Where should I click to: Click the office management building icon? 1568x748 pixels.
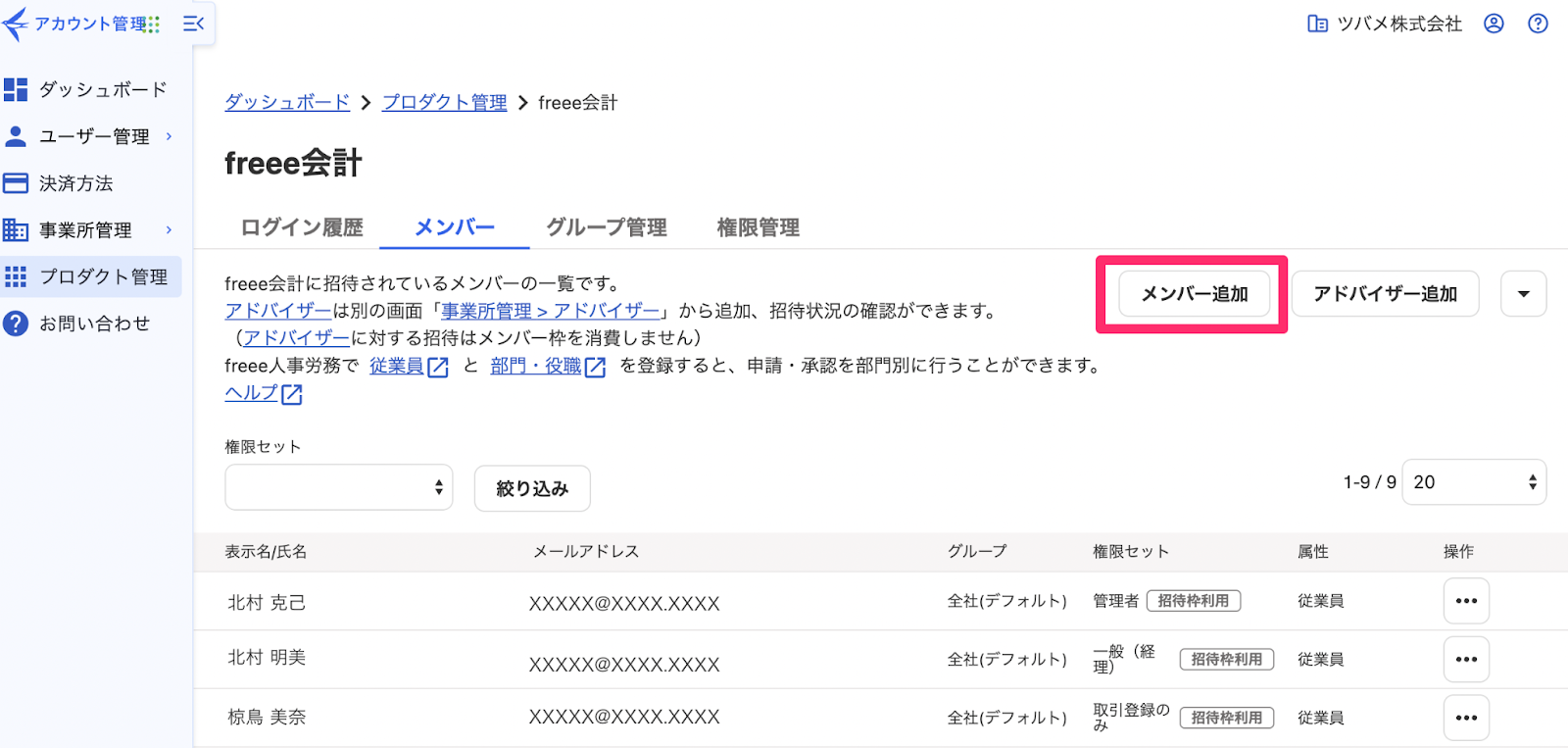pos(16,230)
